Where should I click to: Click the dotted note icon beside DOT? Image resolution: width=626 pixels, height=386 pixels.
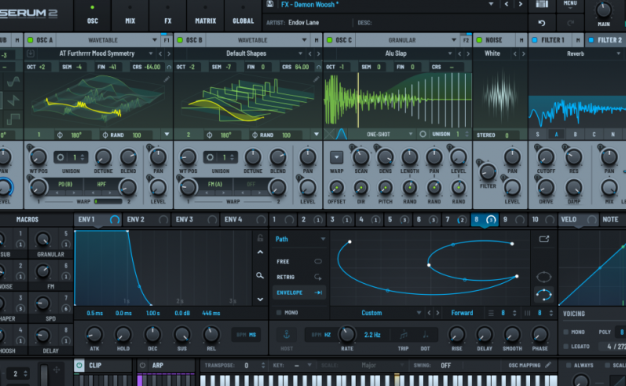(425, 335)
